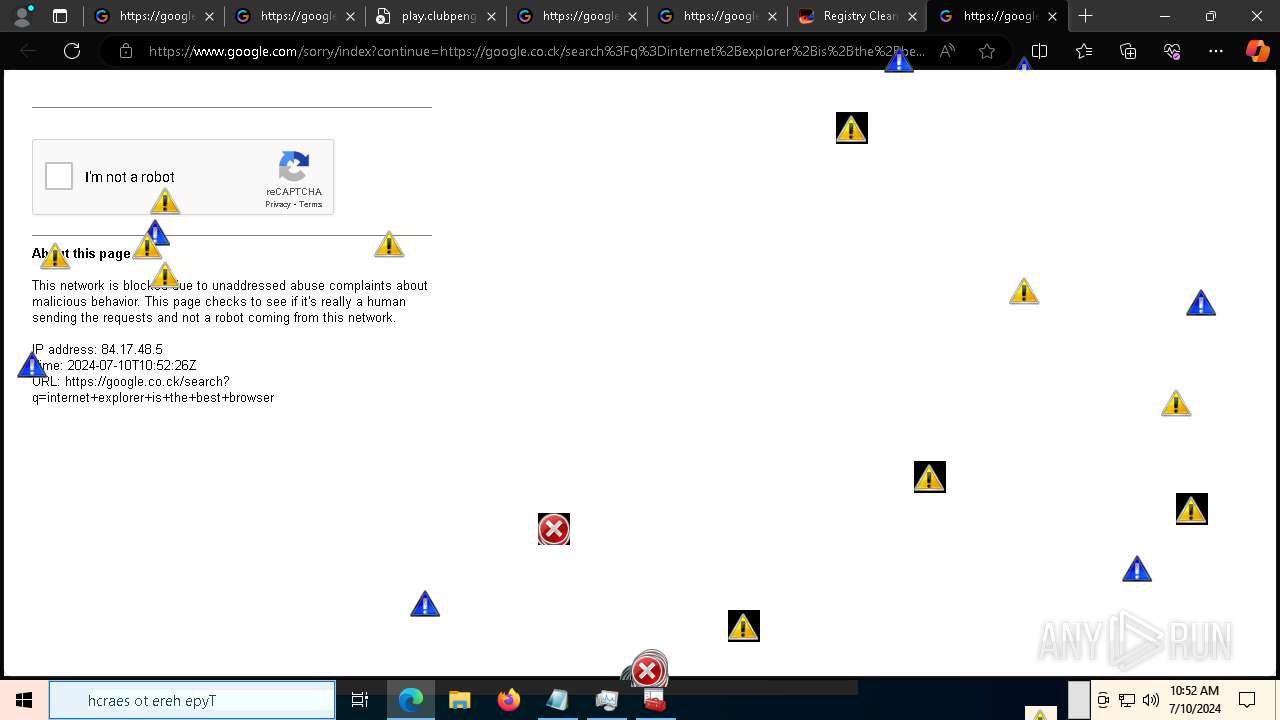Open the notification center
Screen dimensions: 1280x720
(x=1247, y=700)
